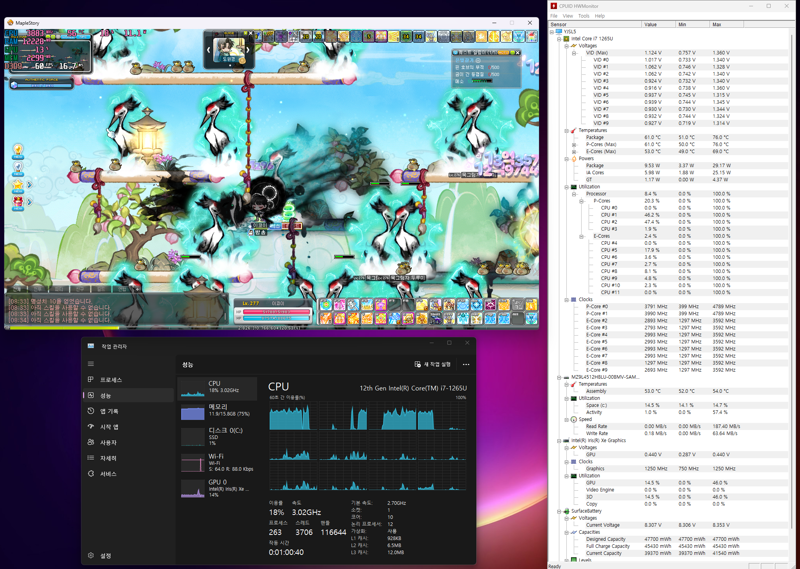Select GPU 0 performance entry in Task Manager
Image resolution: width=800 pixels, height=569 pixels.
pos(217,488)
